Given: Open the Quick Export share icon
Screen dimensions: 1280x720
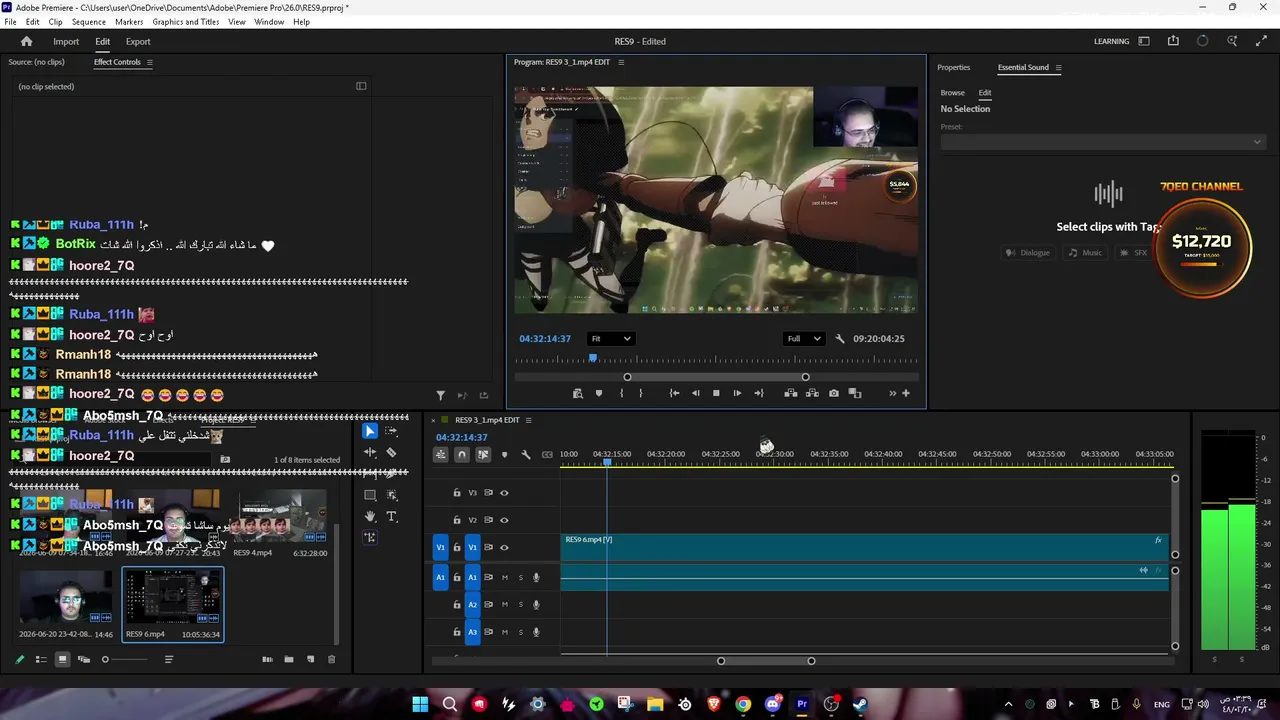Looking at the screenshot, I should [x=1173, y=41].
